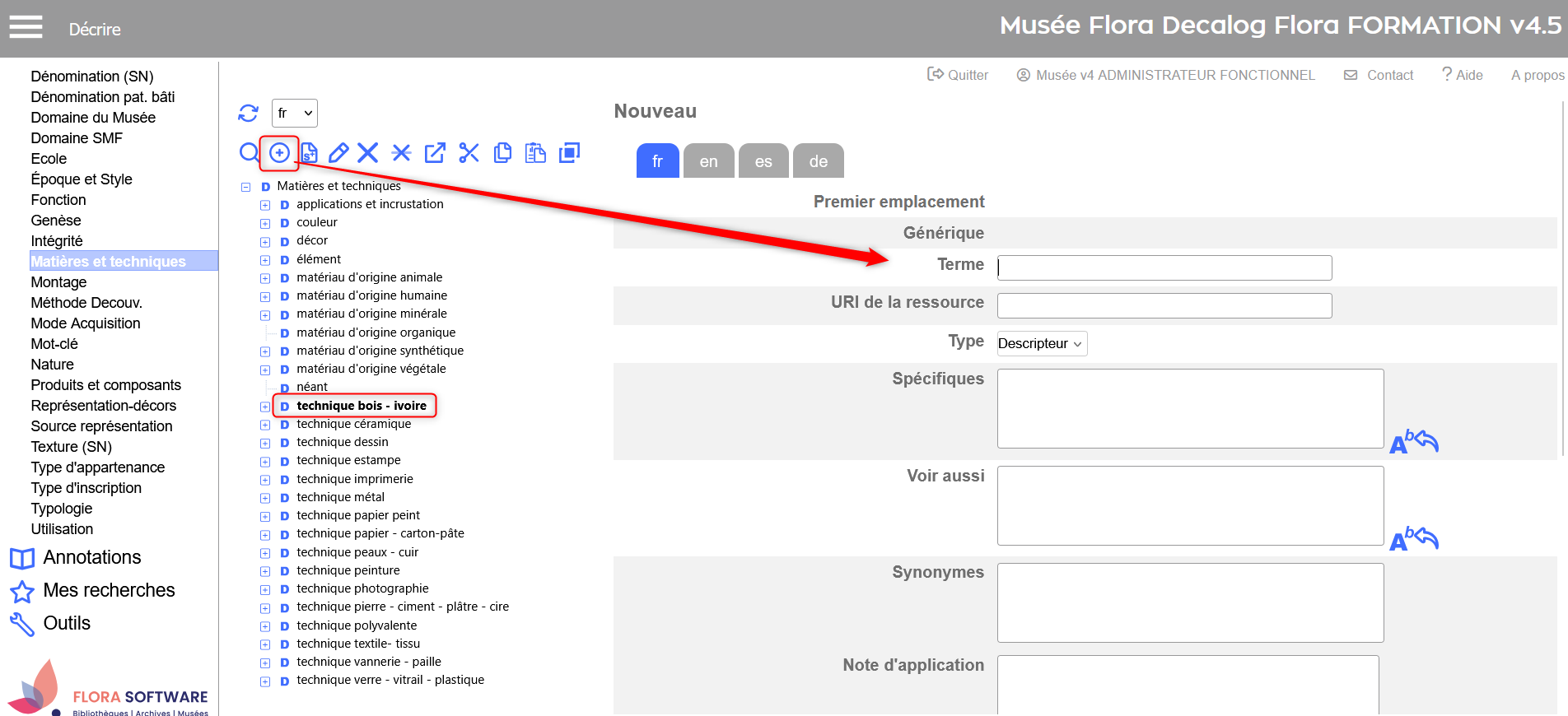Click the magnifying glass search icon
Screen dimensions: 1568x716
point(249,152)
